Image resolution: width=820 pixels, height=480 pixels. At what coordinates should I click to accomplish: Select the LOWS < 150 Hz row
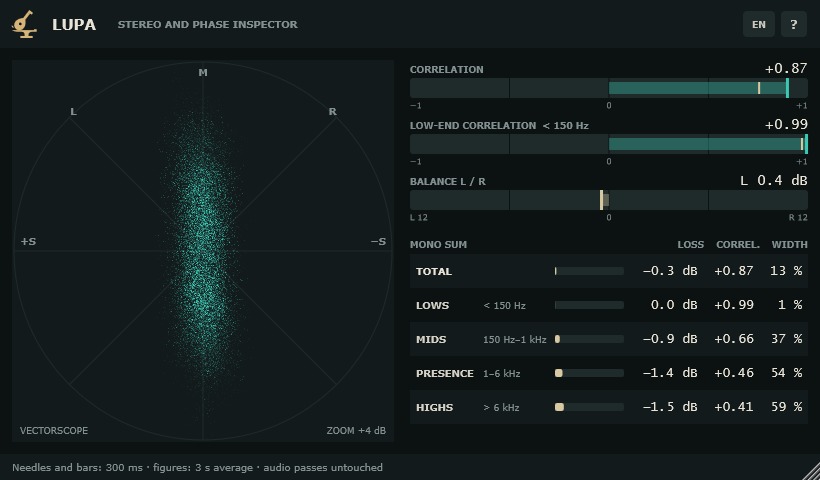click(x=609, y=305)
